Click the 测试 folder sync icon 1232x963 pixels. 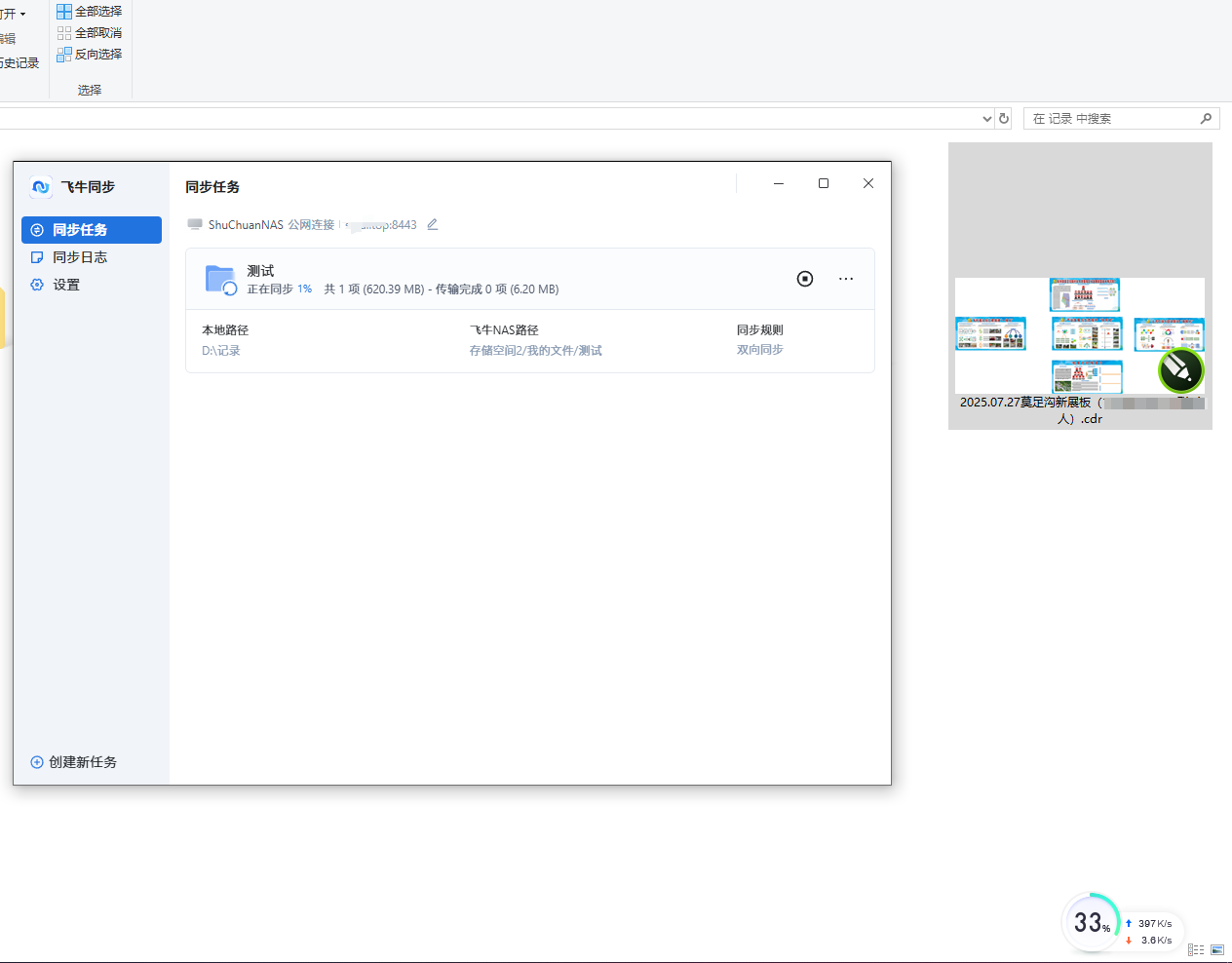click(x=221, y=280)
